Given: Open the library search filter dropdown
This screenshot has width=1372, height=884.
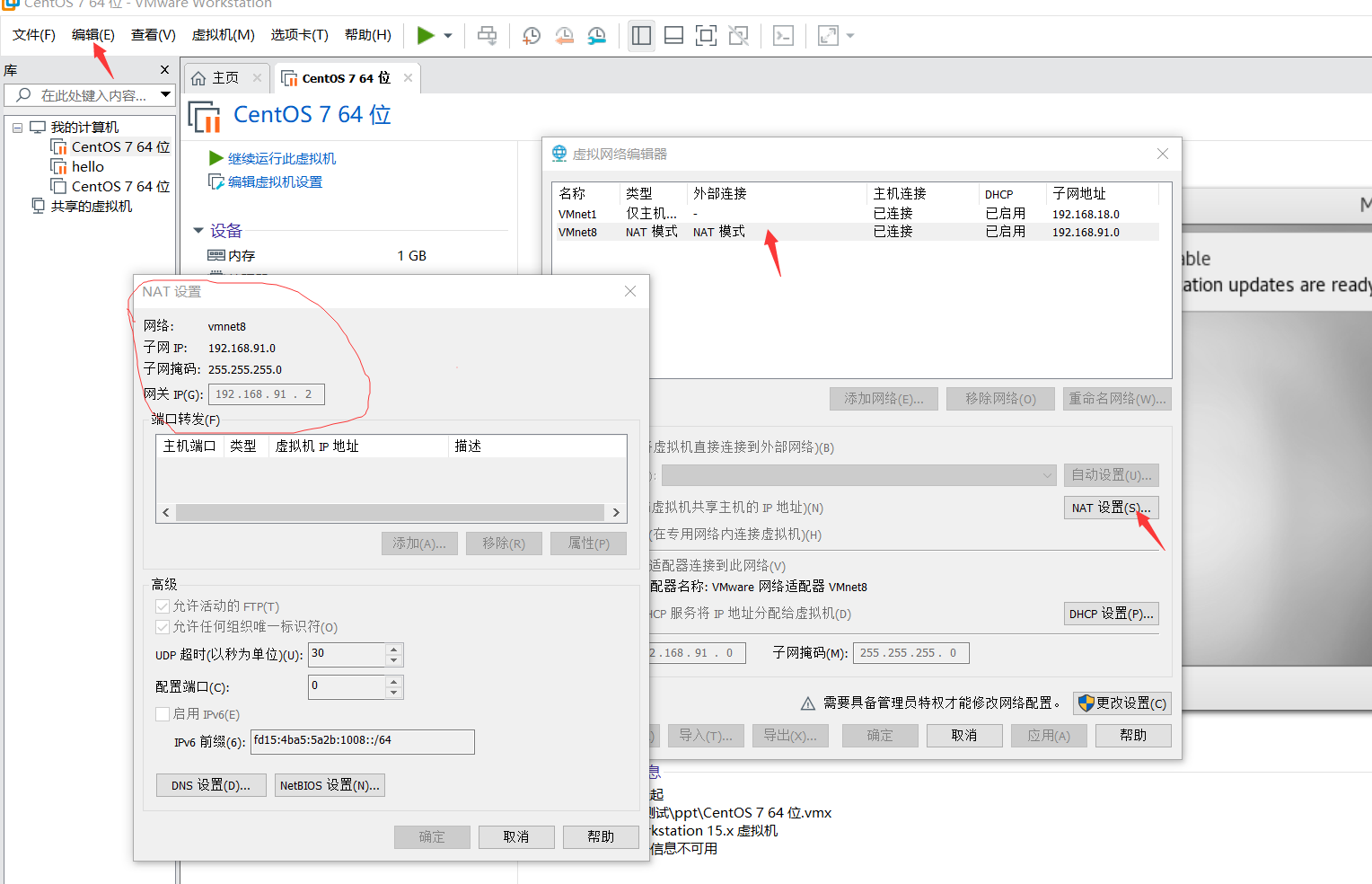Looking at the screenshot, I should 165,94.
